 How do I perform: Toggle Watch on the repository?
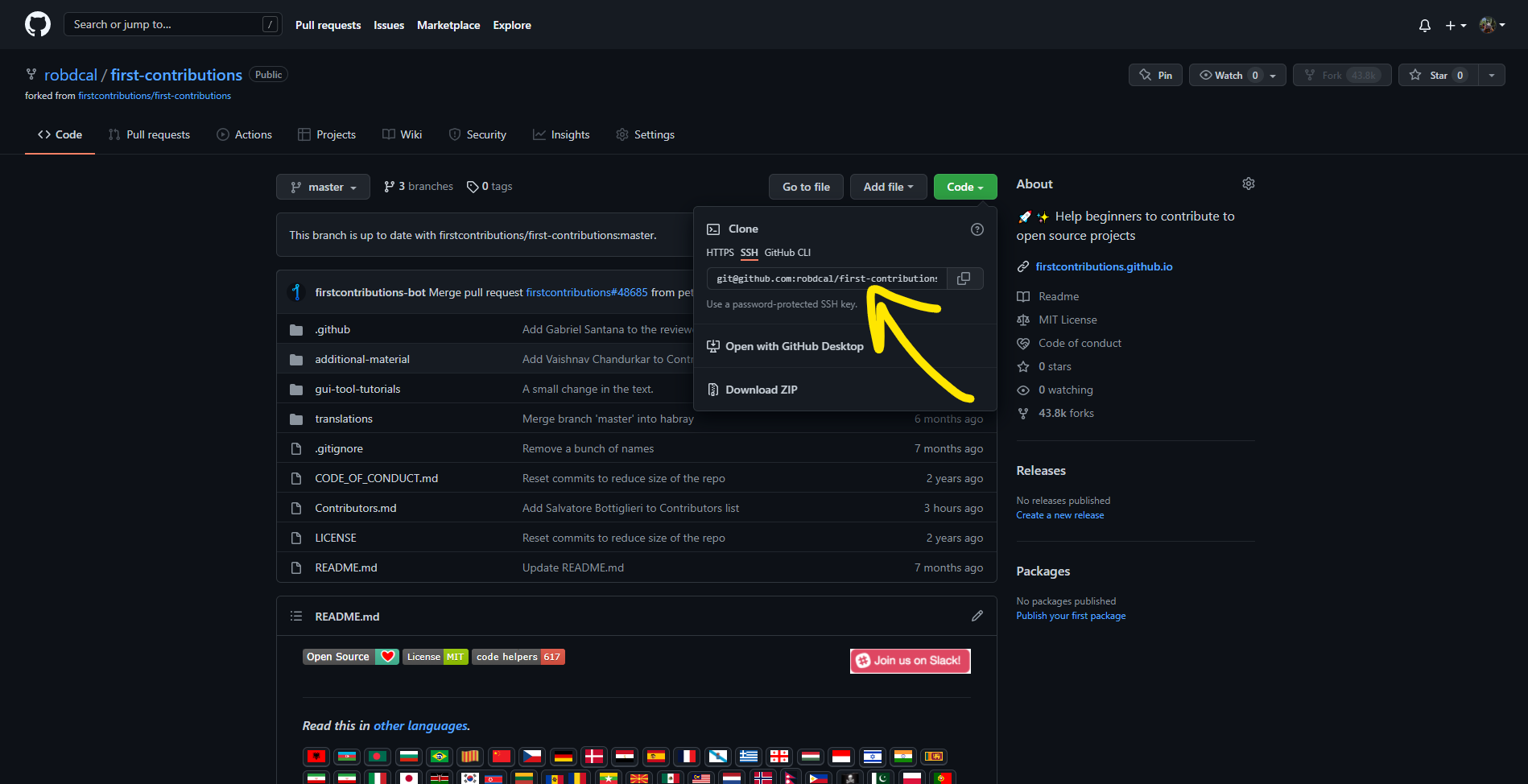1237,75
